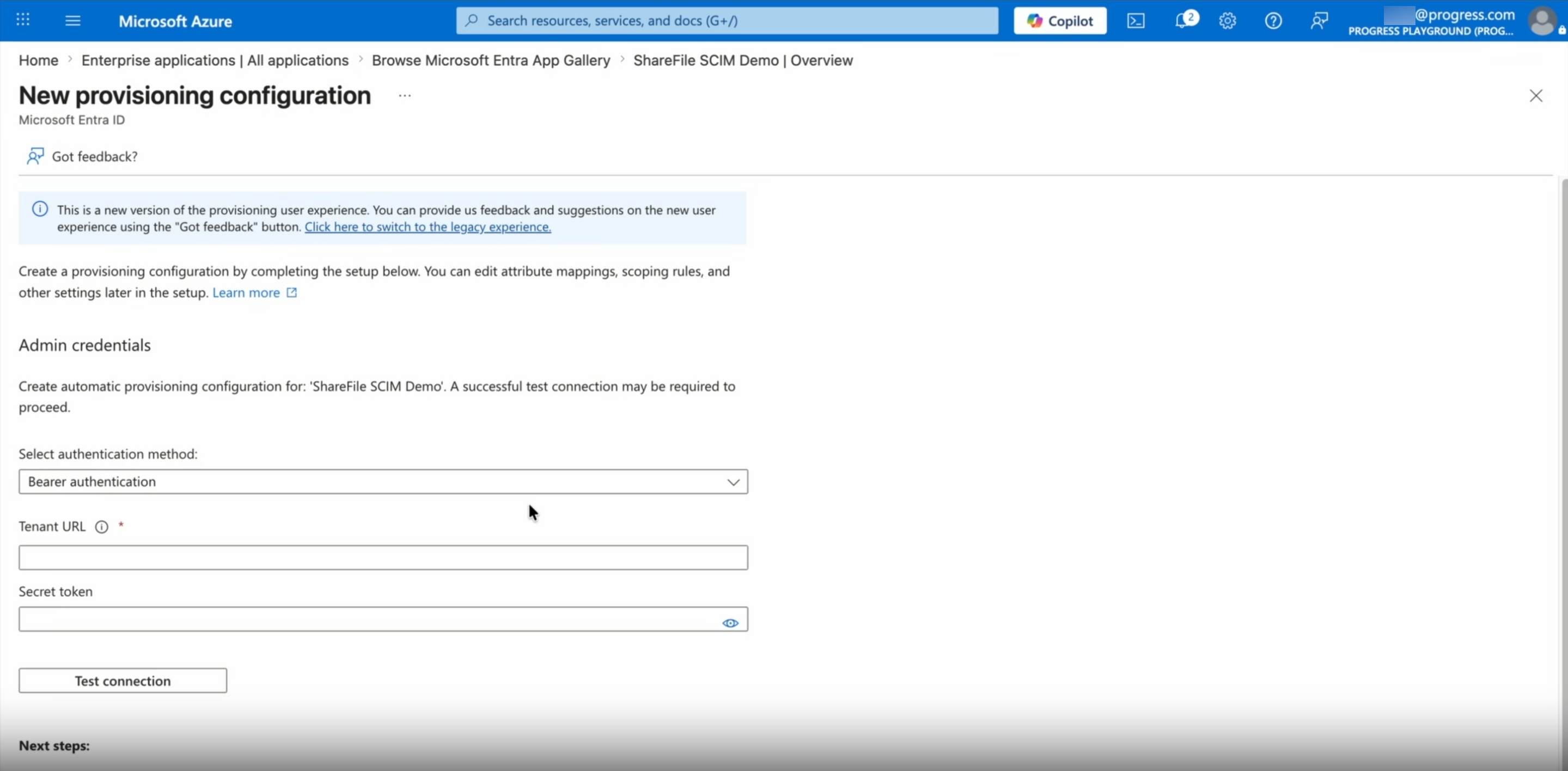The height and width of the screenshot is (771, 1568).
Task: Click the search resources input field
Action: (x=727, y=21)
